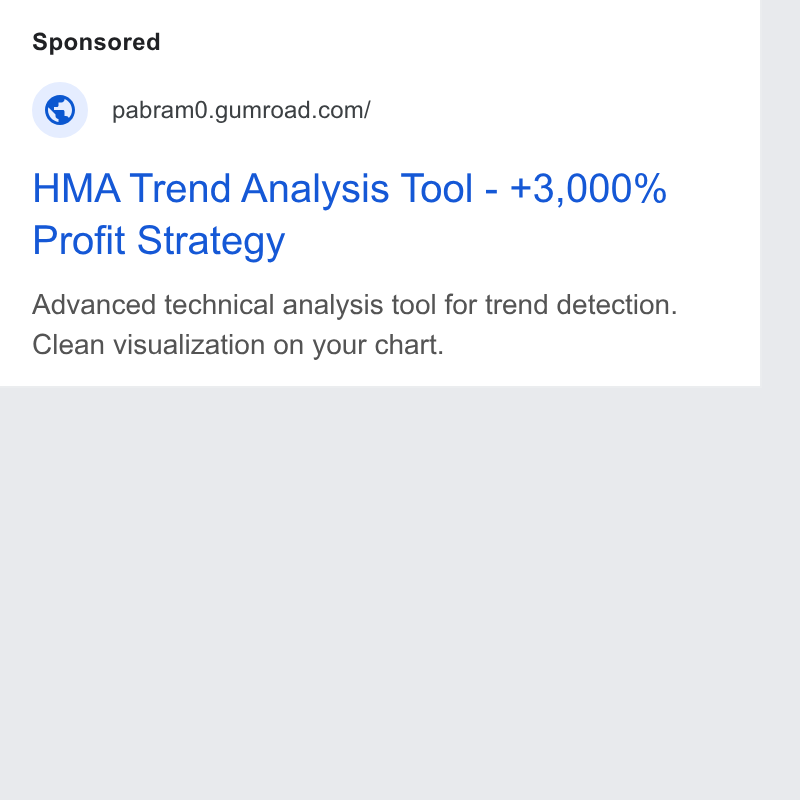Click 'your chart.' at the description end
This screenshot has height=800, width=800.
tap(378, 345)
